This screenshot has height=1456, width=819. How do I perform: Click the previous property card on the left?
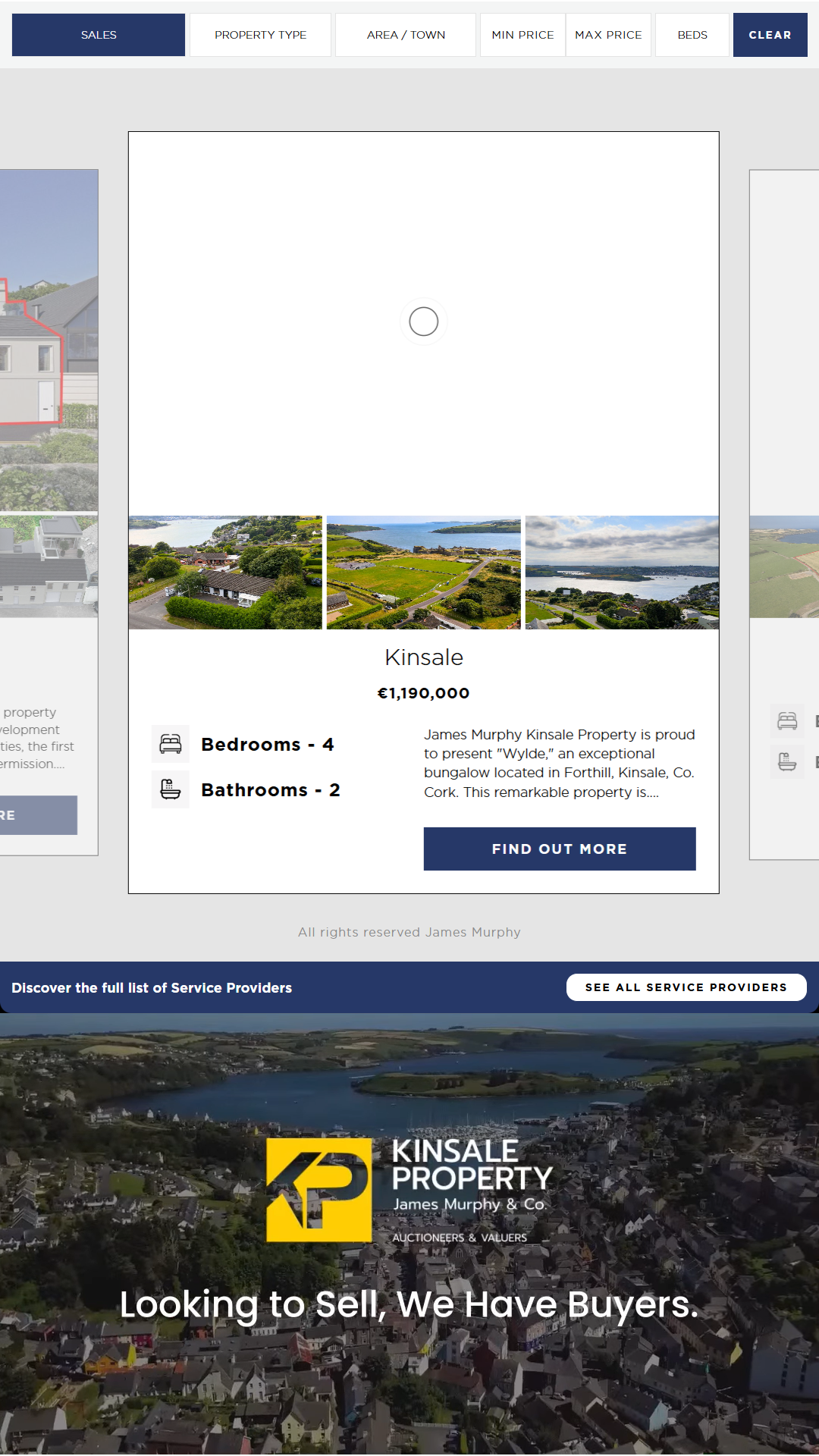point(49,513)
